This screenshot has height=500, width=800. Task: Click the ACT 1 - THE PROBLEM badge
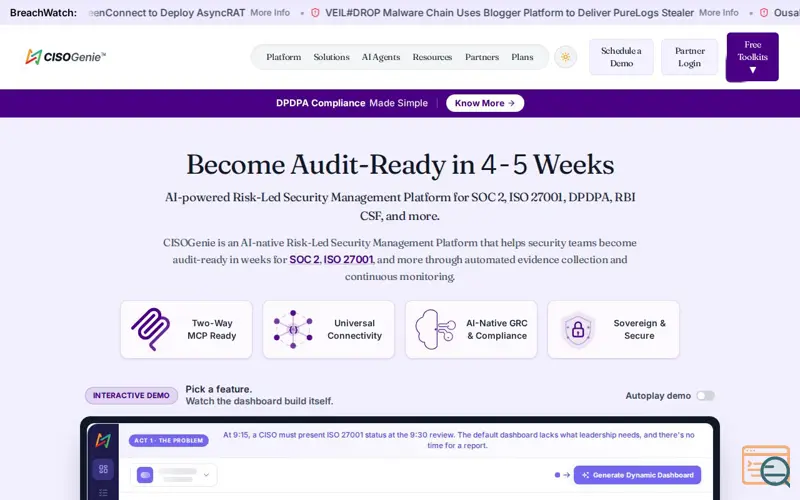pos(168,440)
